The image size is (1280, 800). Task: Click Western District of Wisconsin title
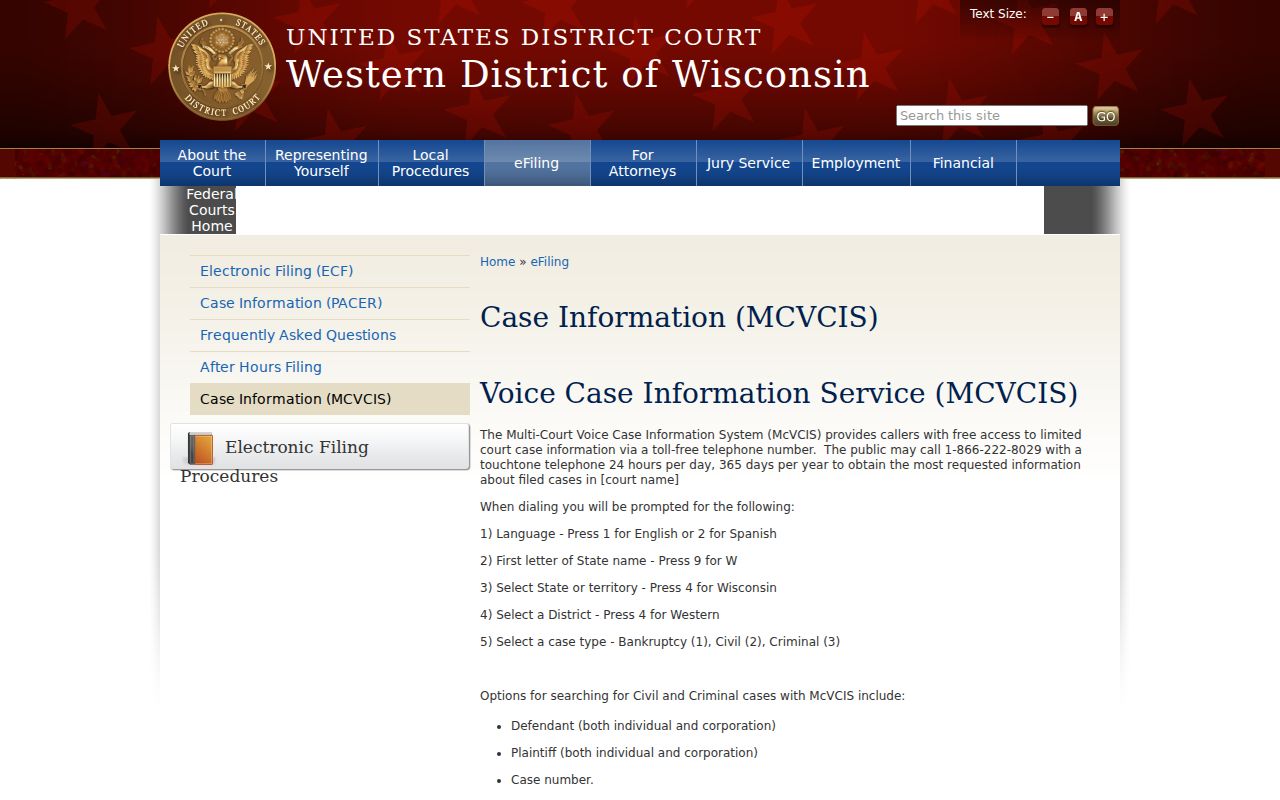[578, 75]
